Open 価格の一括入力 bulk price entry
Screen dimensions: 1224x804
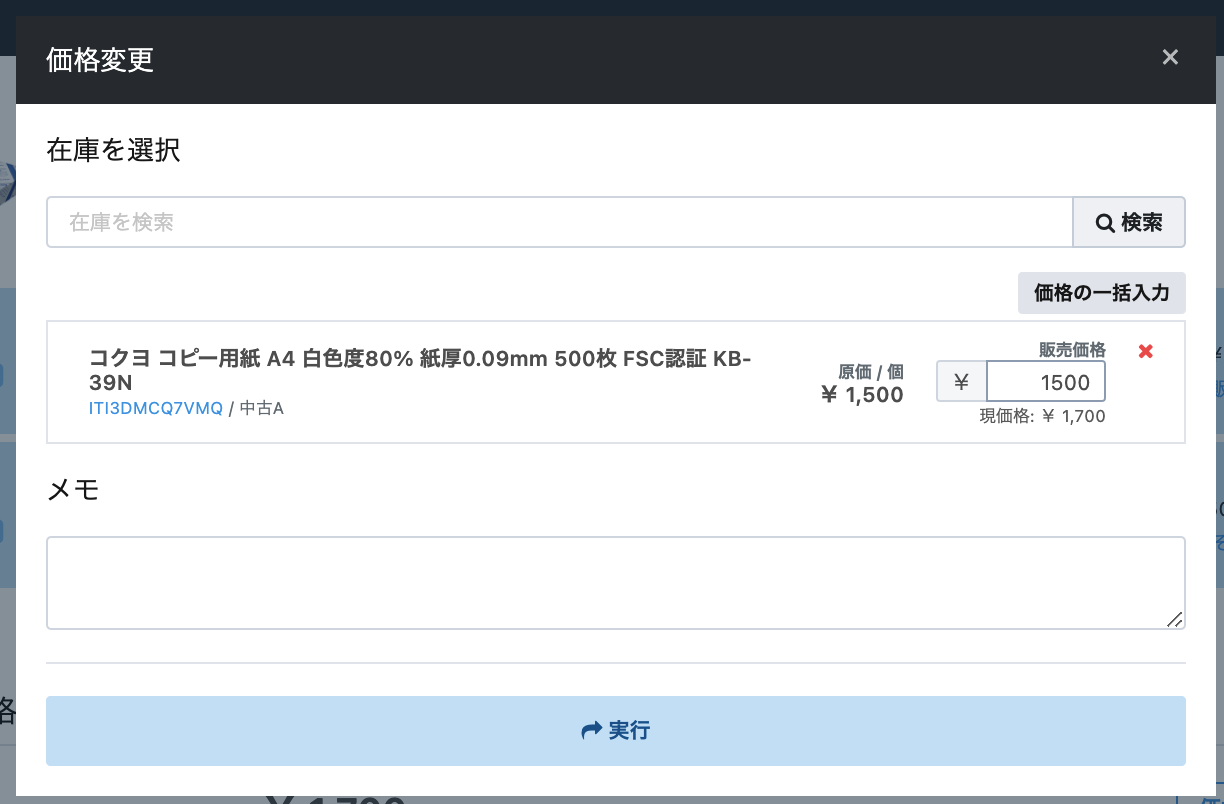pyautogui.click(x=1102, y=293)
